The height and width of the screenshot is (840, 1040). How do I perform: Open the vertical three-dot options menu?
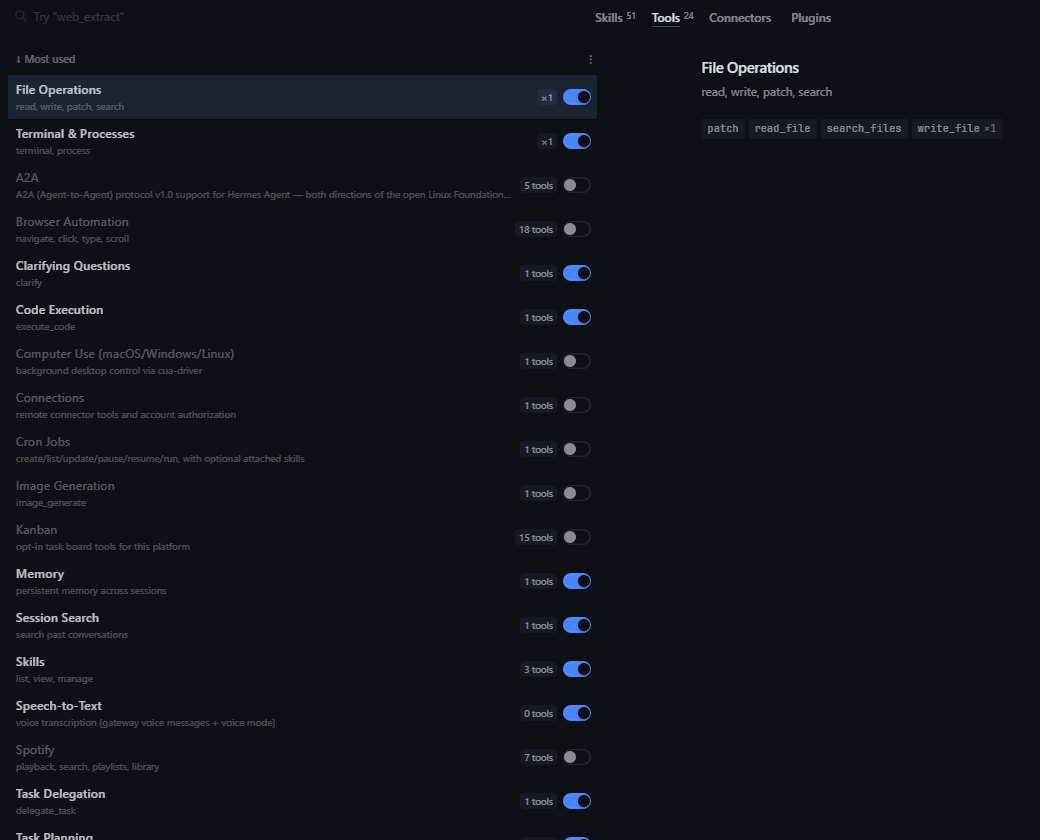pyautogui.click(x=590, y=60)
